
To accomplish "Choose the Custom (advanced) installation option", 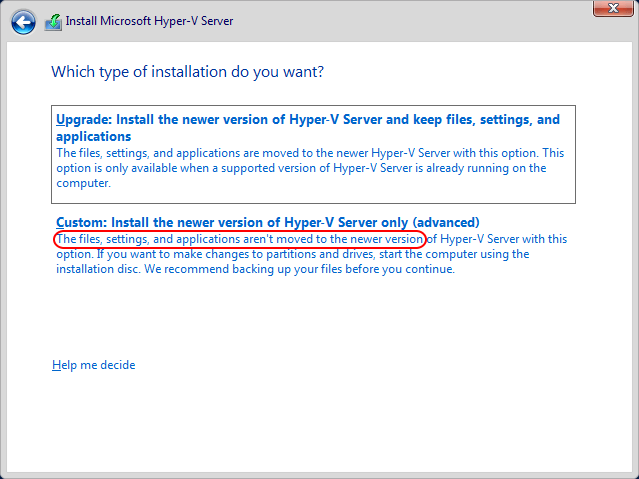I will pos(268,222).
